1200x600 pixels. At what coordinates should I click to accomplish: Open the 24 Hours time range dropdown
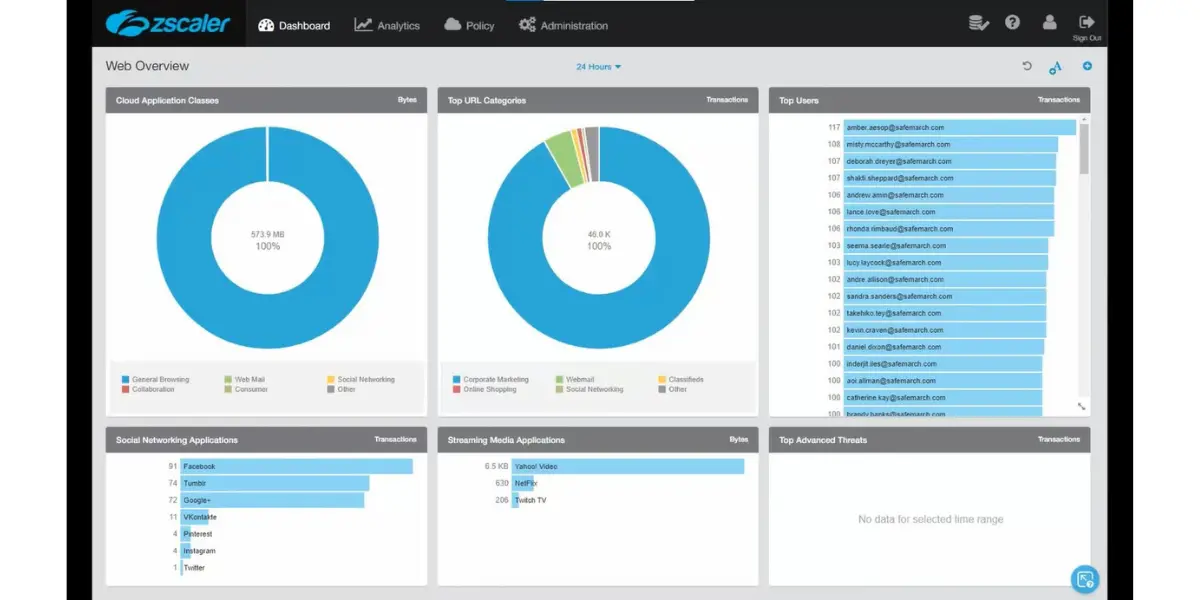point(598,67)
